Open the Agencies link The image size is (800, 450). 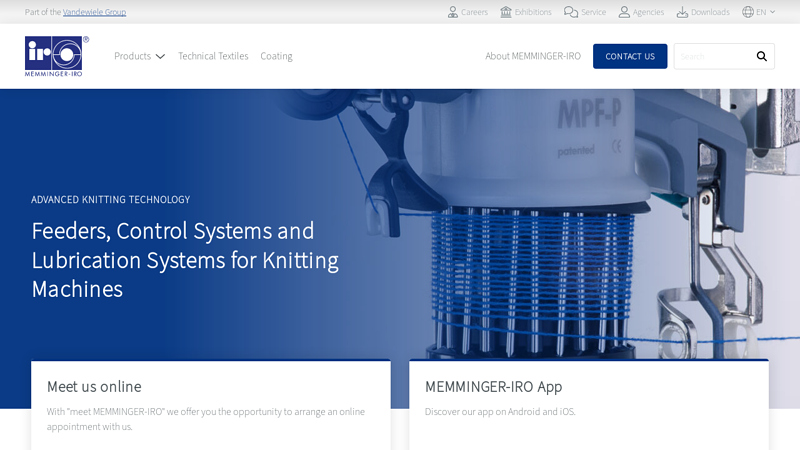641,12
